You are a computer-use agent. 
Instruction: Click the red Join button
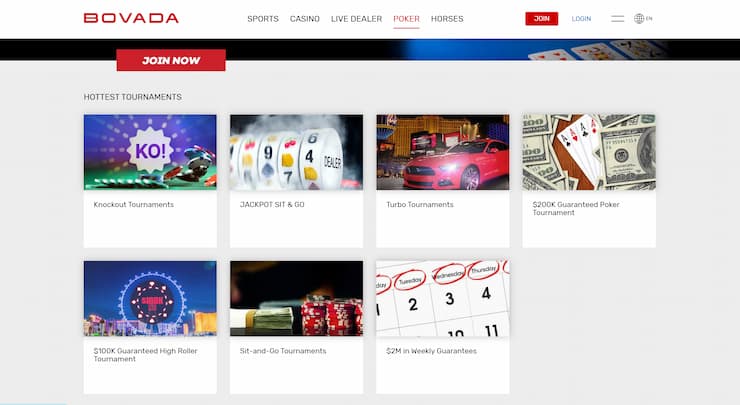coord(542,18)
